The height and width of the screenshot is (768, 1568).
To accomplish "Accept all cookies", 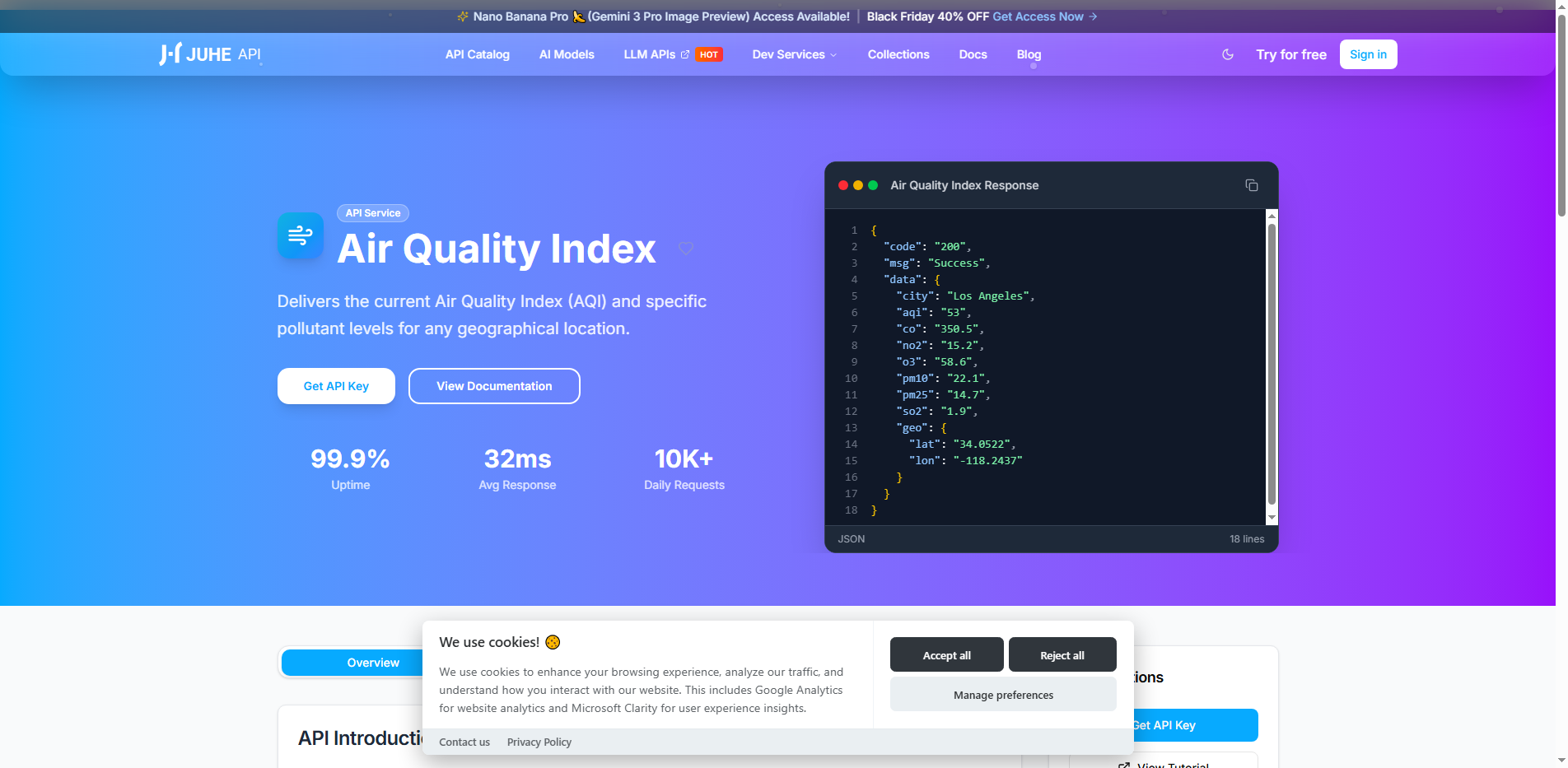I will 946,654.
